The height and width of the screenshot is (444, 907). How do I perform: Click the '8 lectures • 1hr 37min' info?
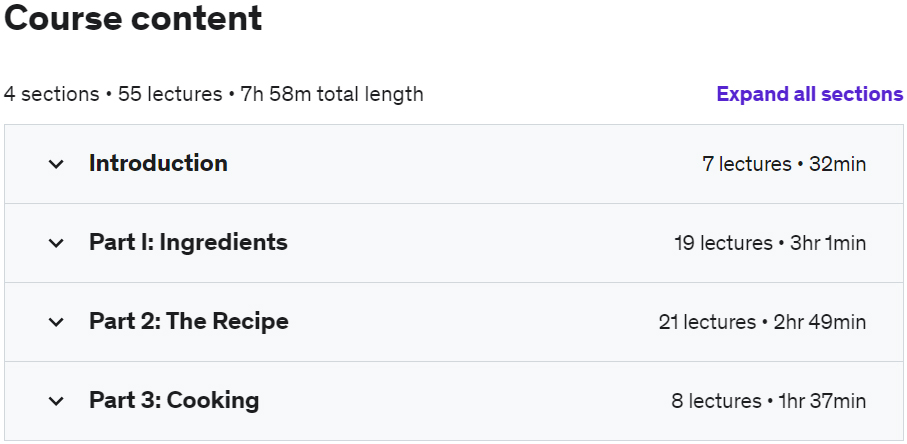click(769, 401)
